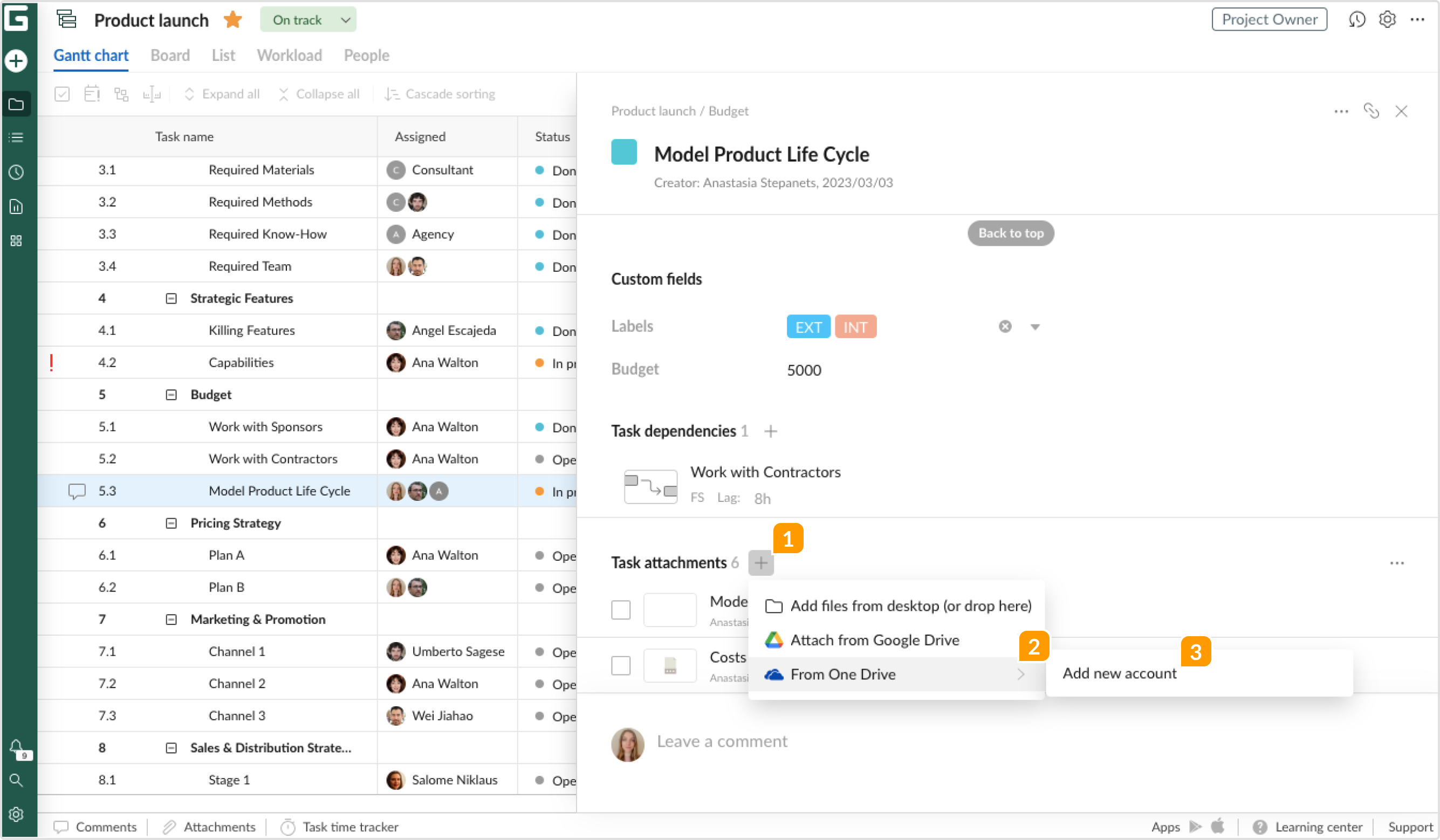Open the sidebar settings gear at bottom
Image resolution: width=1440 pixels, height=840 pixels.
(x=16, y=814)
